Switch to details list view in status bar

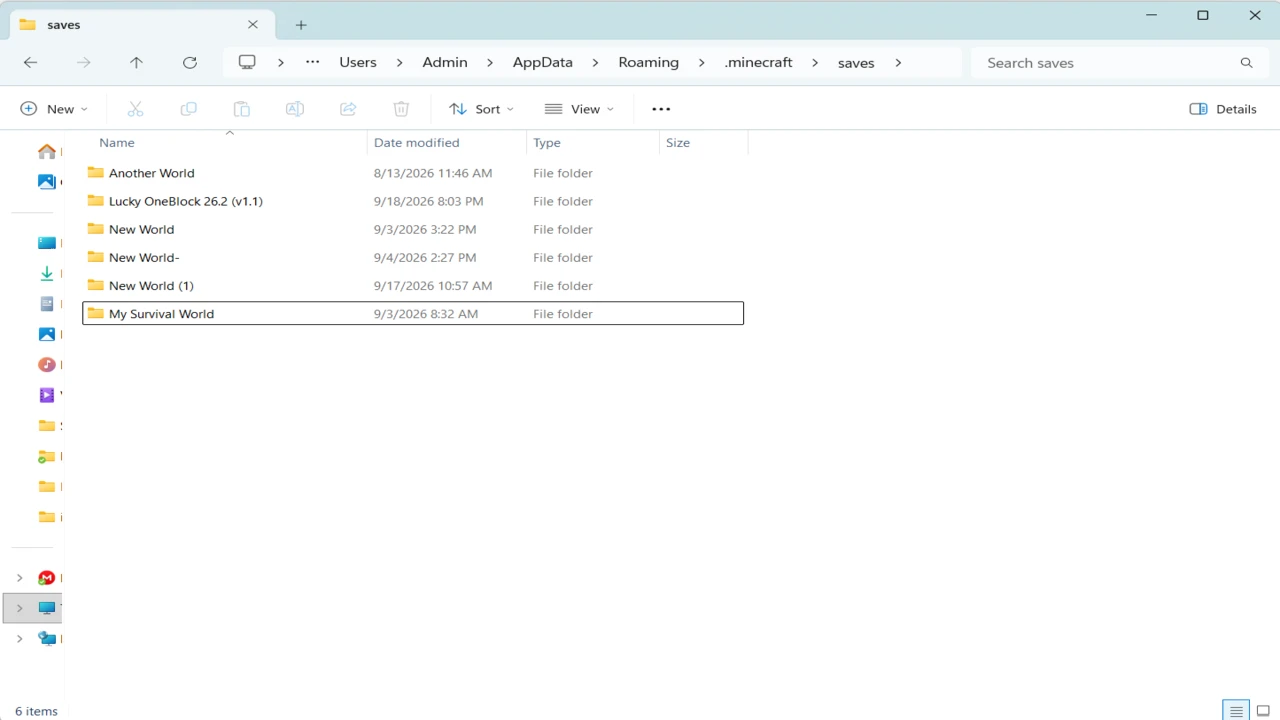tap(1237, 711)
